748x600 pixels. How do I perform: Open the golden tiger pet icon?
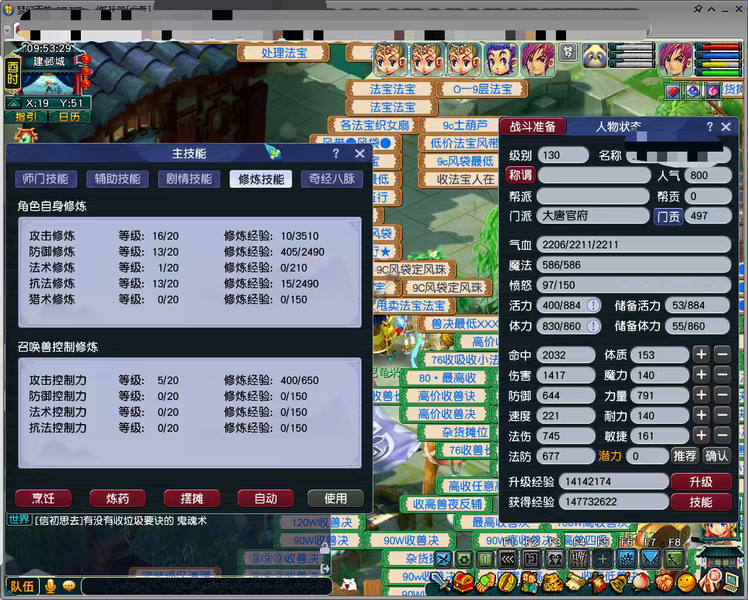click(x=553, y=583)
